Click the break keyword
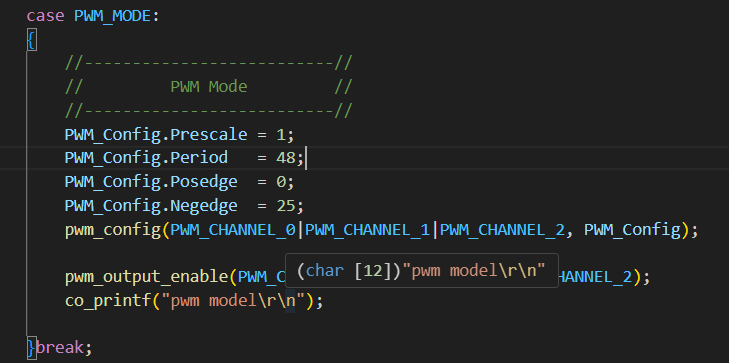This screenshot has height=363, width=729. (x=60, y=348)
